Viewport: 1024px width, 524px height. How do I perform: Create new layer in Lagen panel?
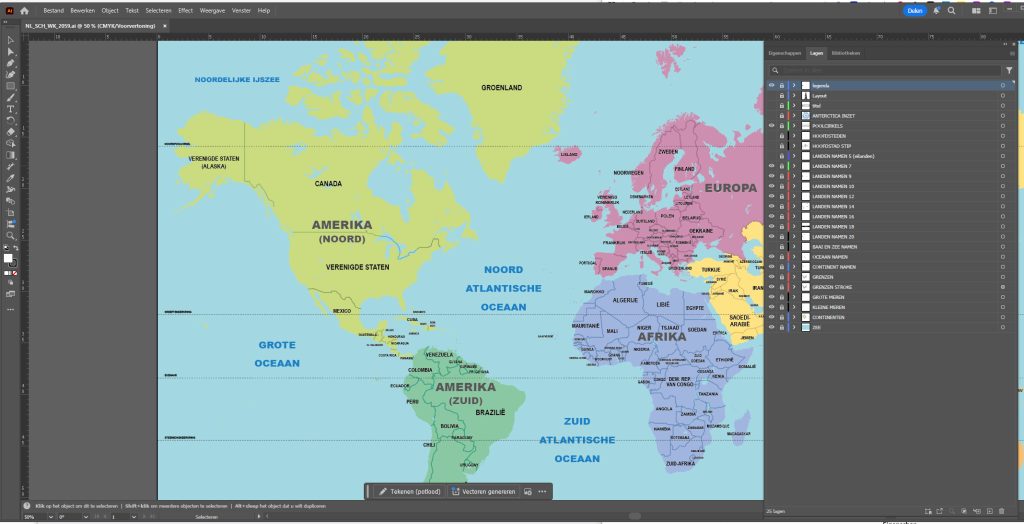[x=989, y=511]
